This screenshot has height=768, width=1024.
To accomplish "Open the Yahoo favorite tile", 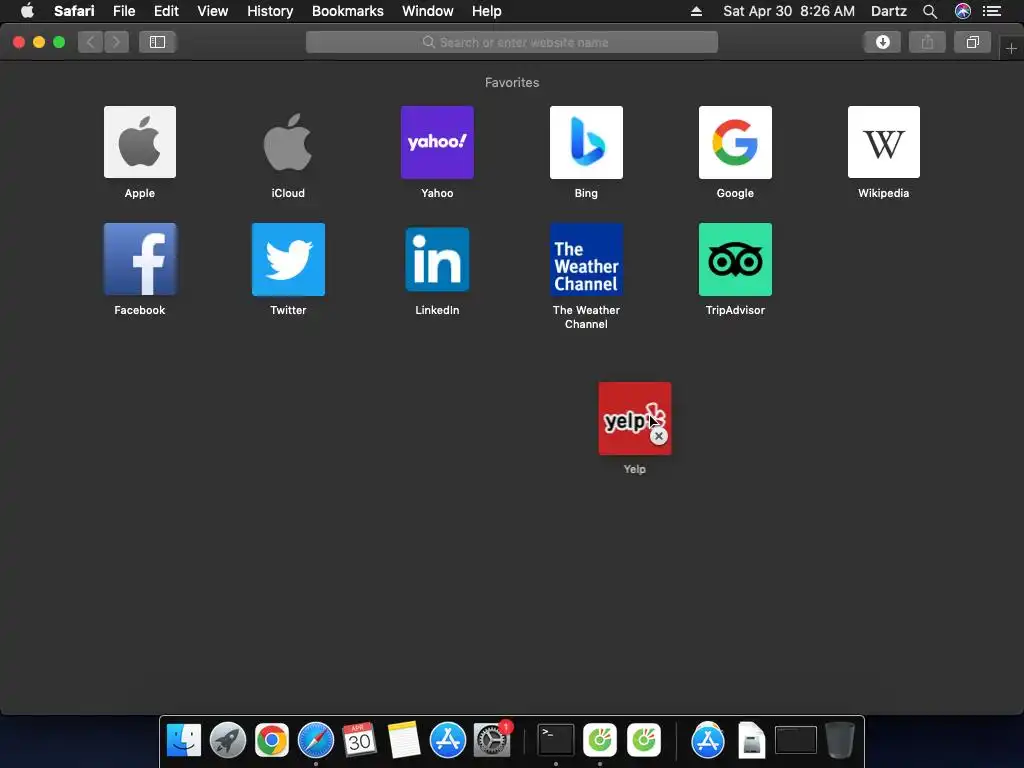I will (437, 142).
